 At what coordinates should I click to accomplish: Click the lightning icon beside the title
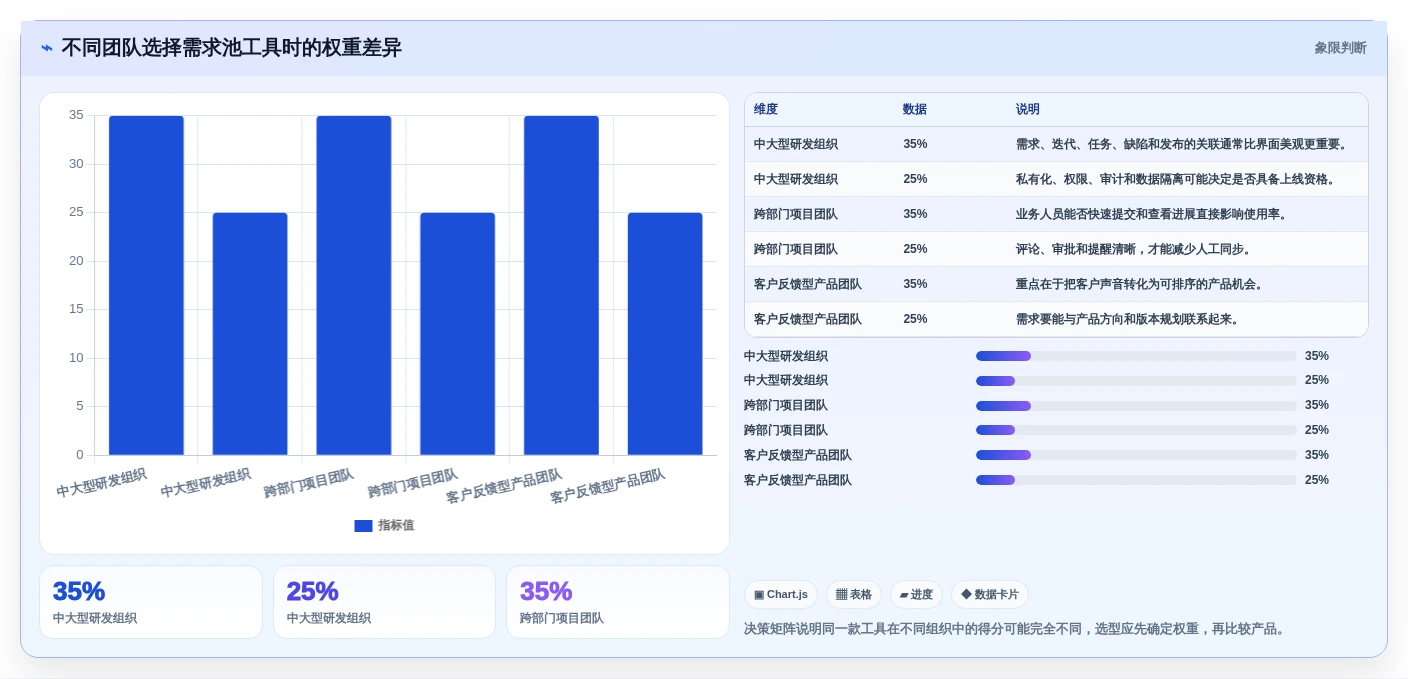click(x=47, y=48)
